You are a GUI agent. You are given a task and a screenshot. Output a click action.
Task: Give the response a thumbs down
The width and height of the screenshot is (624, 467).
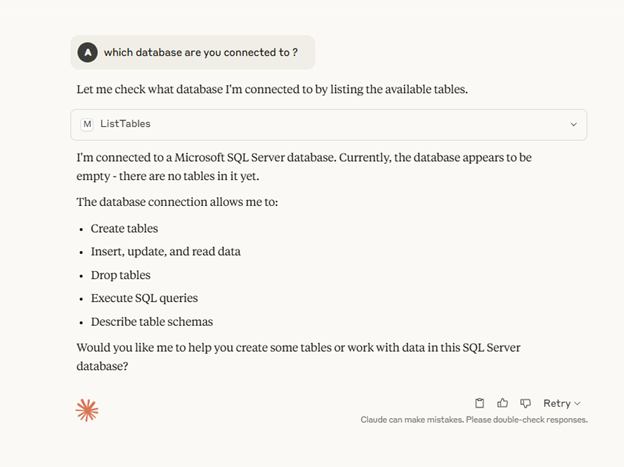point(525,403)
